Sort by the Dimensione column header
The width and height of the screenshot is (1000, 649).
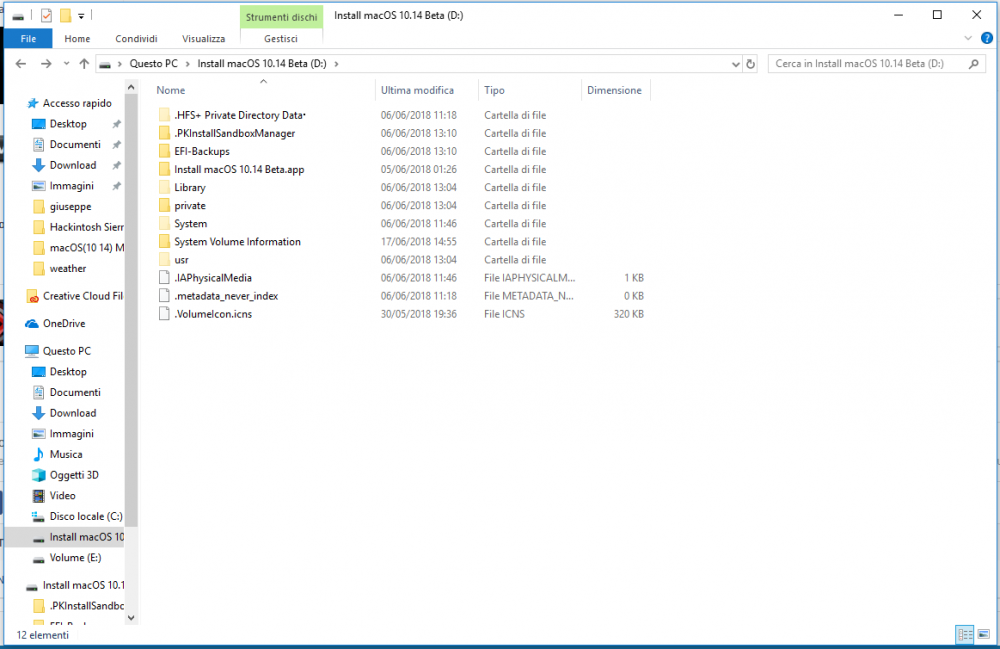pos(614,91)
